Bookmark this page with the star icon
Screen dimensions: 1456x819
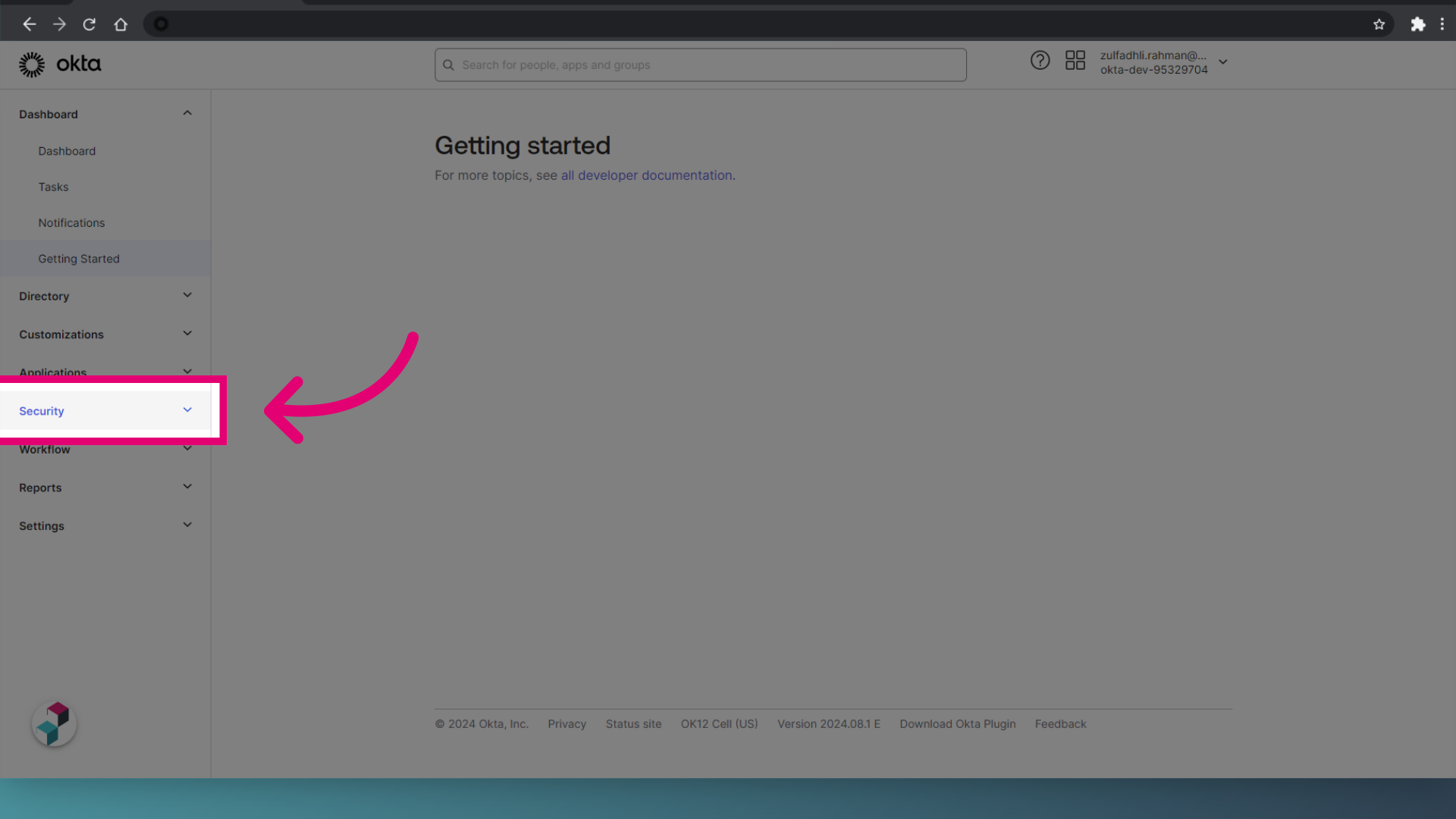[x=1379, y=24]
